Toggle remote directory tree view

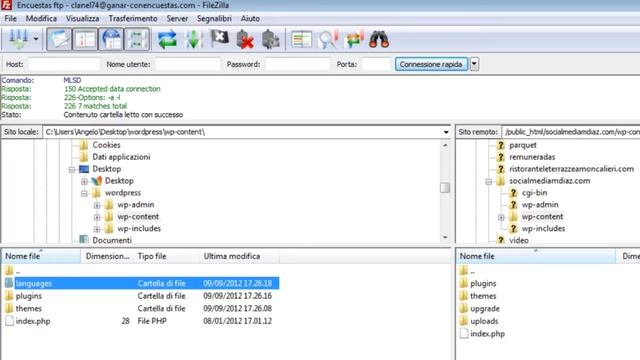pos(111,39)
